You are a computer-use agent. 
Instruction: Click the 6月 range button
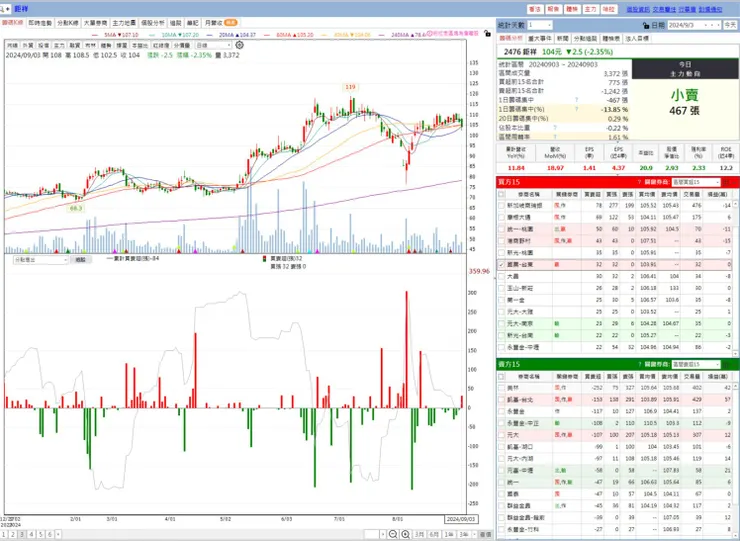tap(434, 534)
